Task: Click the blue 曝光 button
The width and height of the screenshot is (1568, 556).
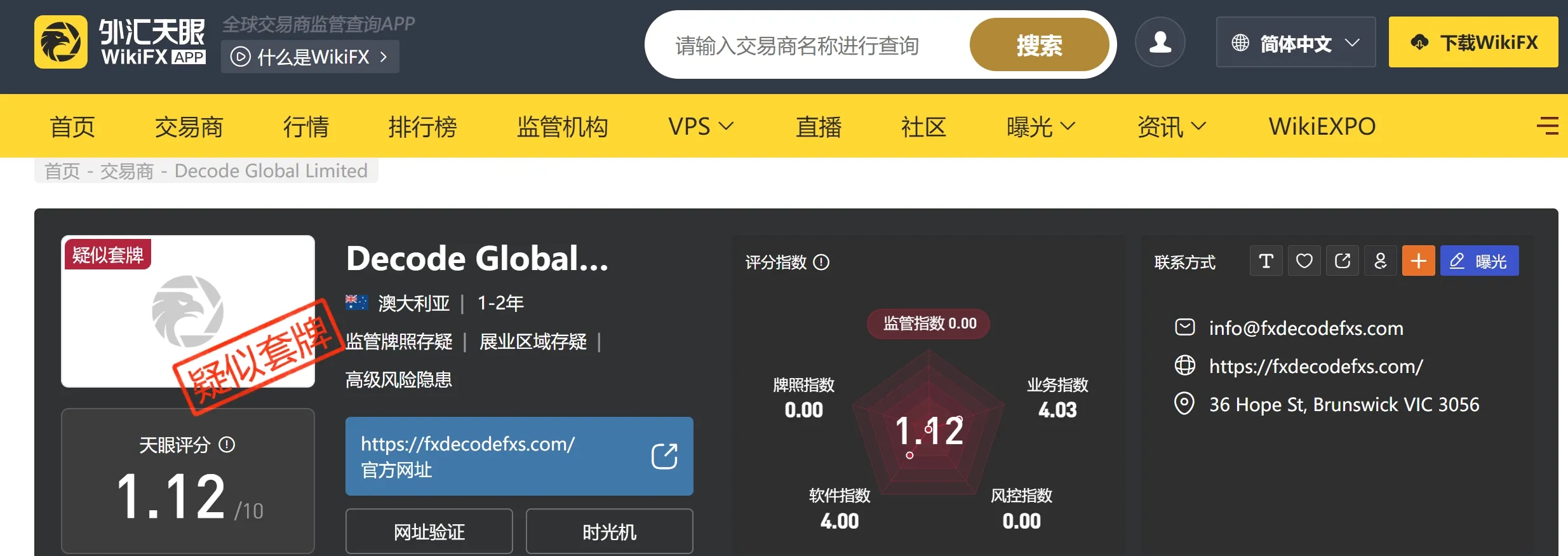Action: click(x=1480, y=261)
